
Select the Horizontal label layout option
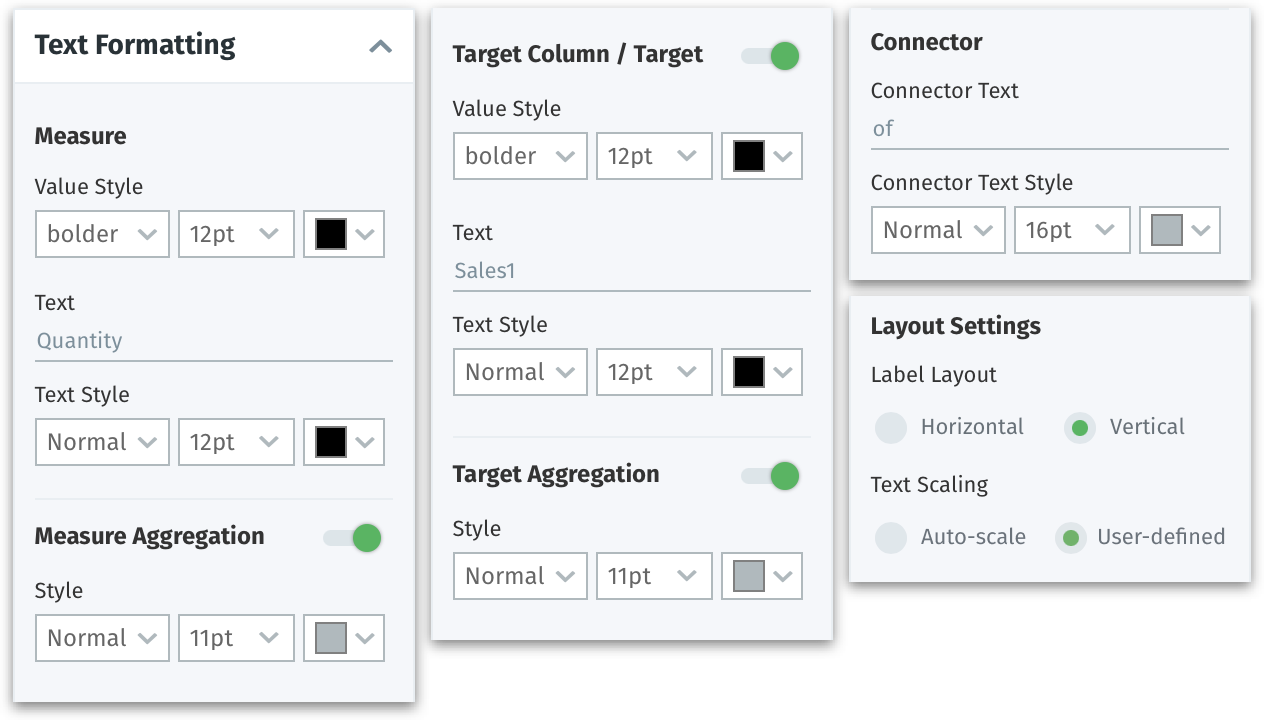[890, 427]
